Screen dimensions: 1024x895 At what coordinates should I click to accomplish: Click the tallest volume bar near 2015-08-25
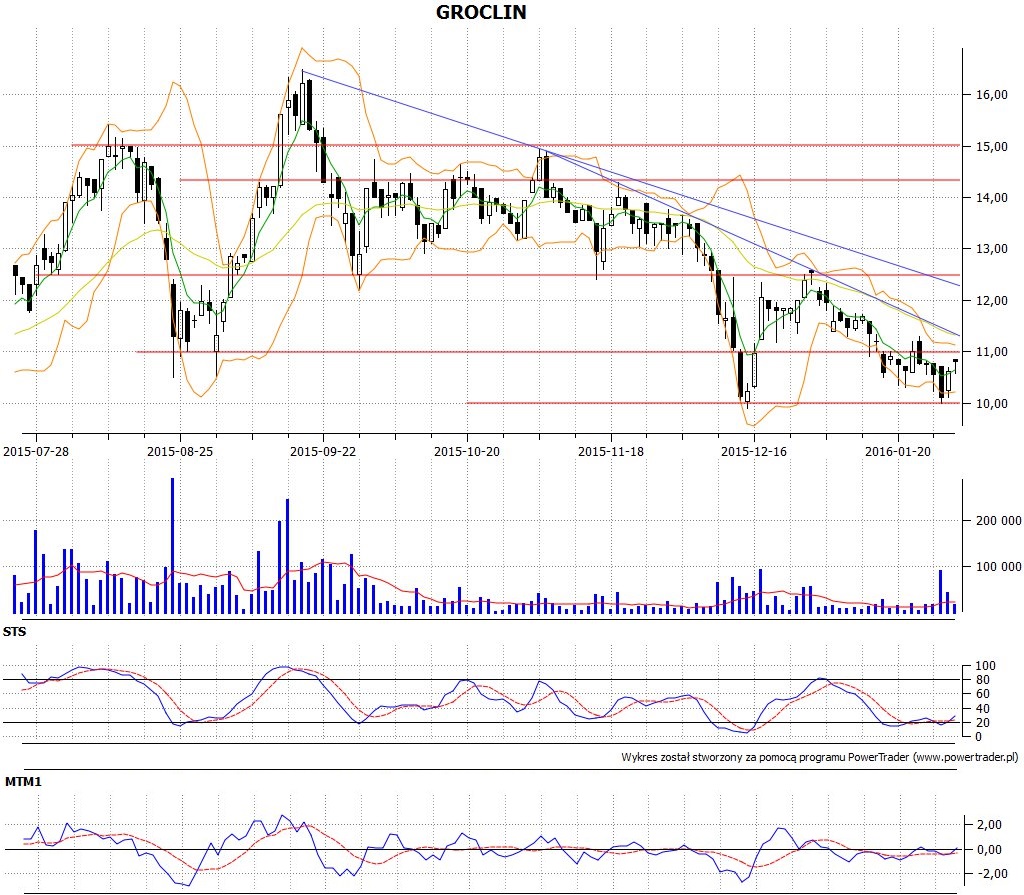(x=172, y=545)
